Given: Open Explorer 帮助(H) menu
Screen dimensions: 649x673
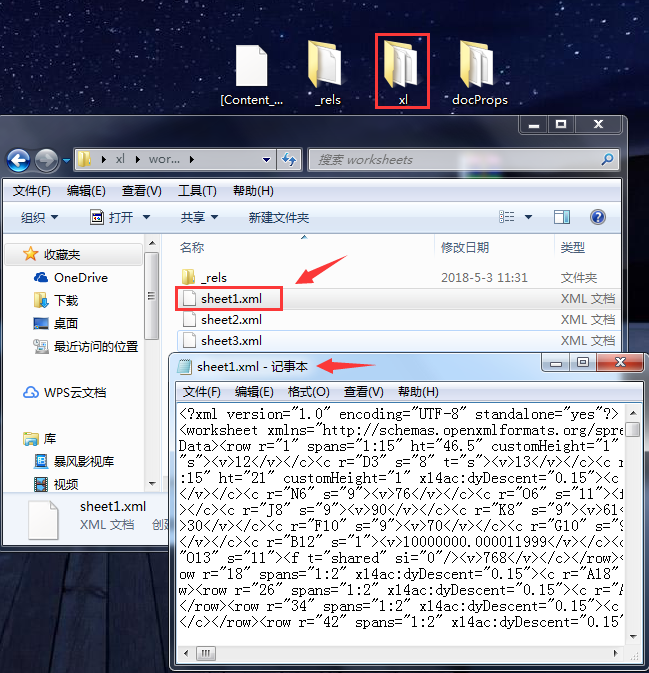Looking at the screenshot, I should click(x=253, y=191).
